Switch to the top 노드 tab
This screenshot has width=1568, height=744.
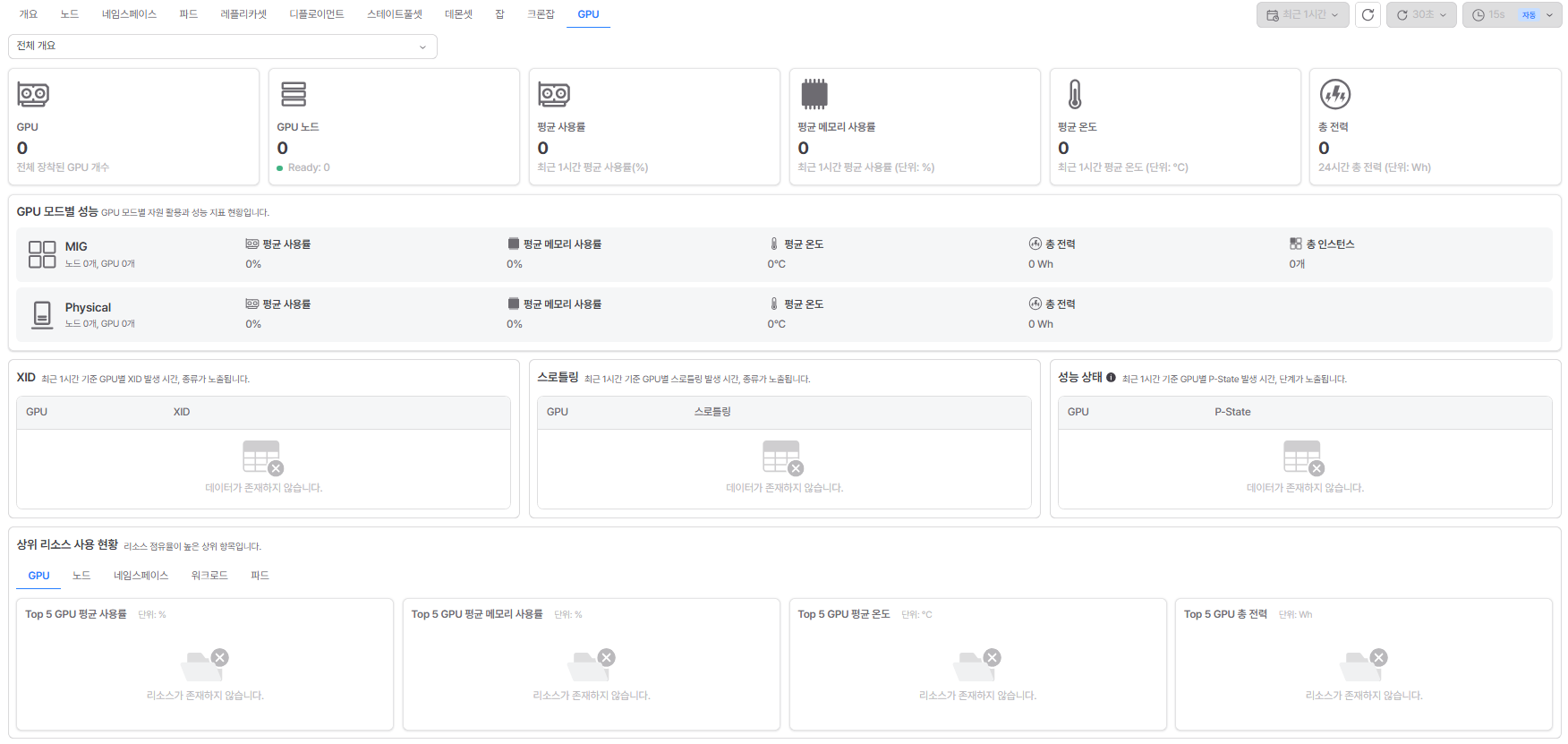coord(70,14)
